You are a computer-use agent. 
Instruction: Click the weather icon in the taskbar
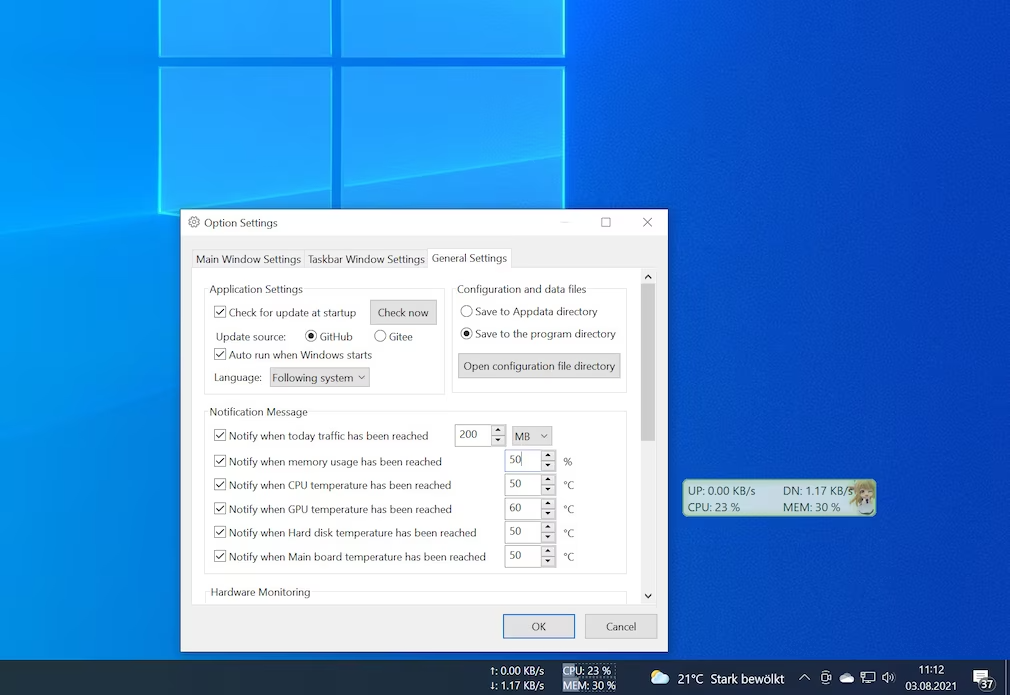pyautogui.click(x=659, y=678)
